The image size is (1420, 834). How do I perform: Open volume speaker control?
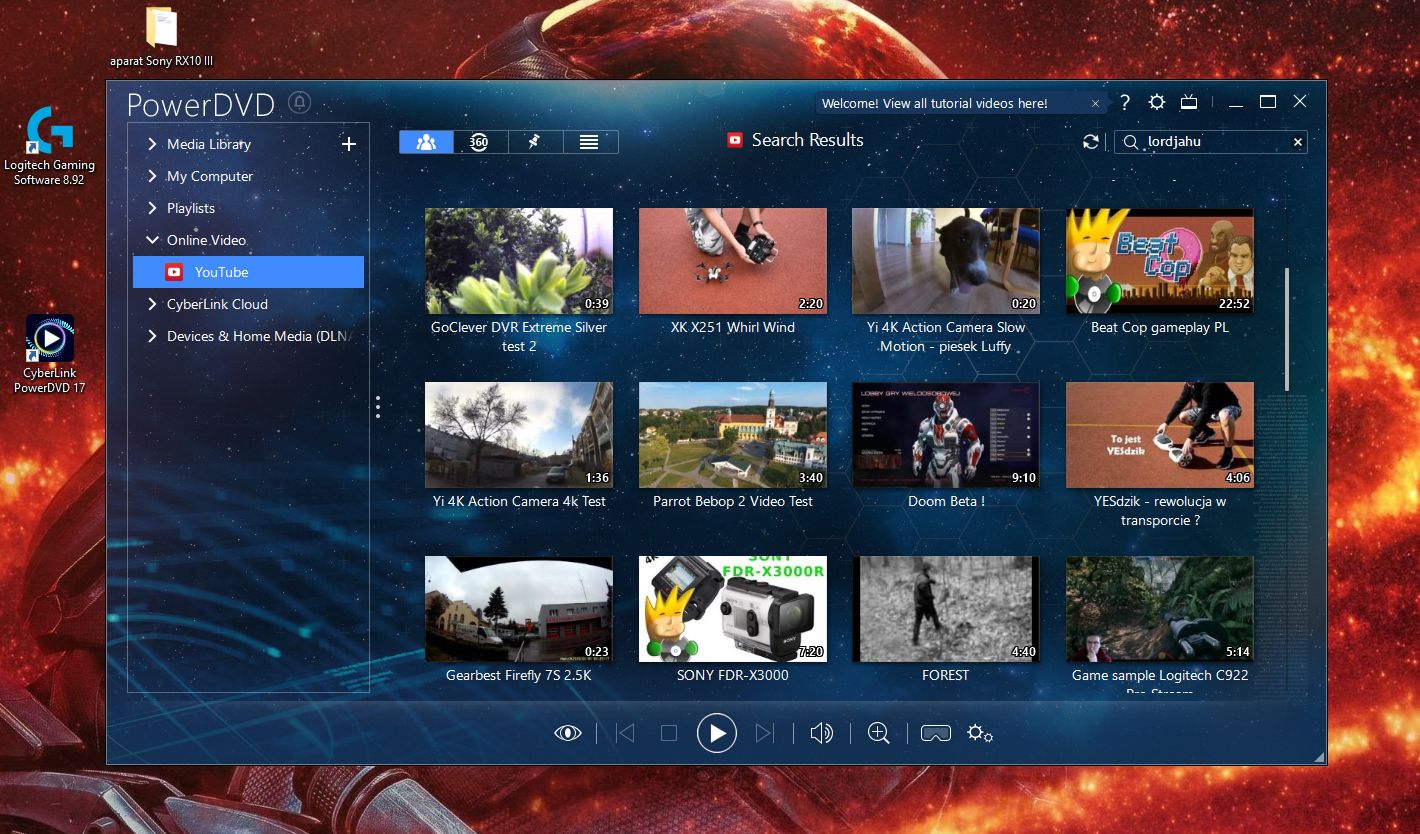[x=821, y=733]
